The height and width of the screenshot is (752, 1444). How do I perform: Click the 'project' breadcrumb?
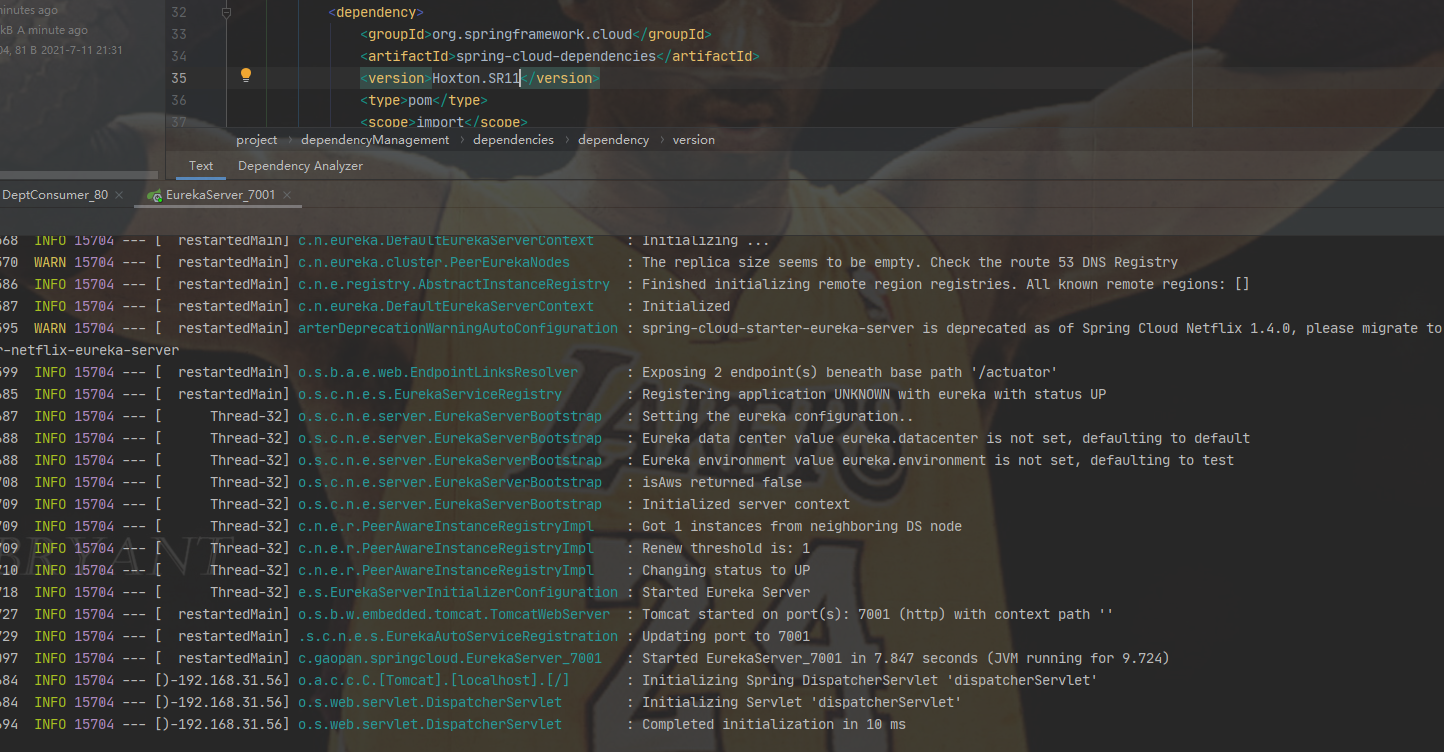point(257,140)
